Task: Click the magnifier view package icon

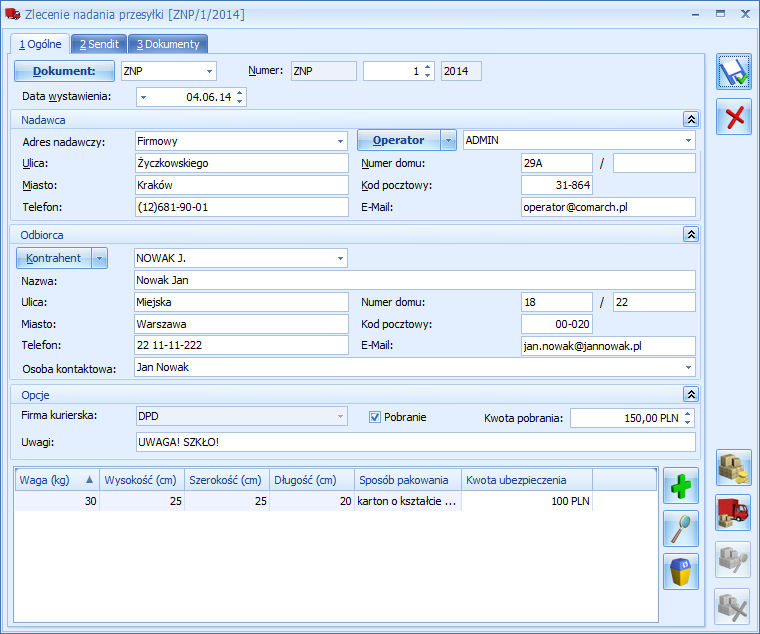Action: (681, 528)
